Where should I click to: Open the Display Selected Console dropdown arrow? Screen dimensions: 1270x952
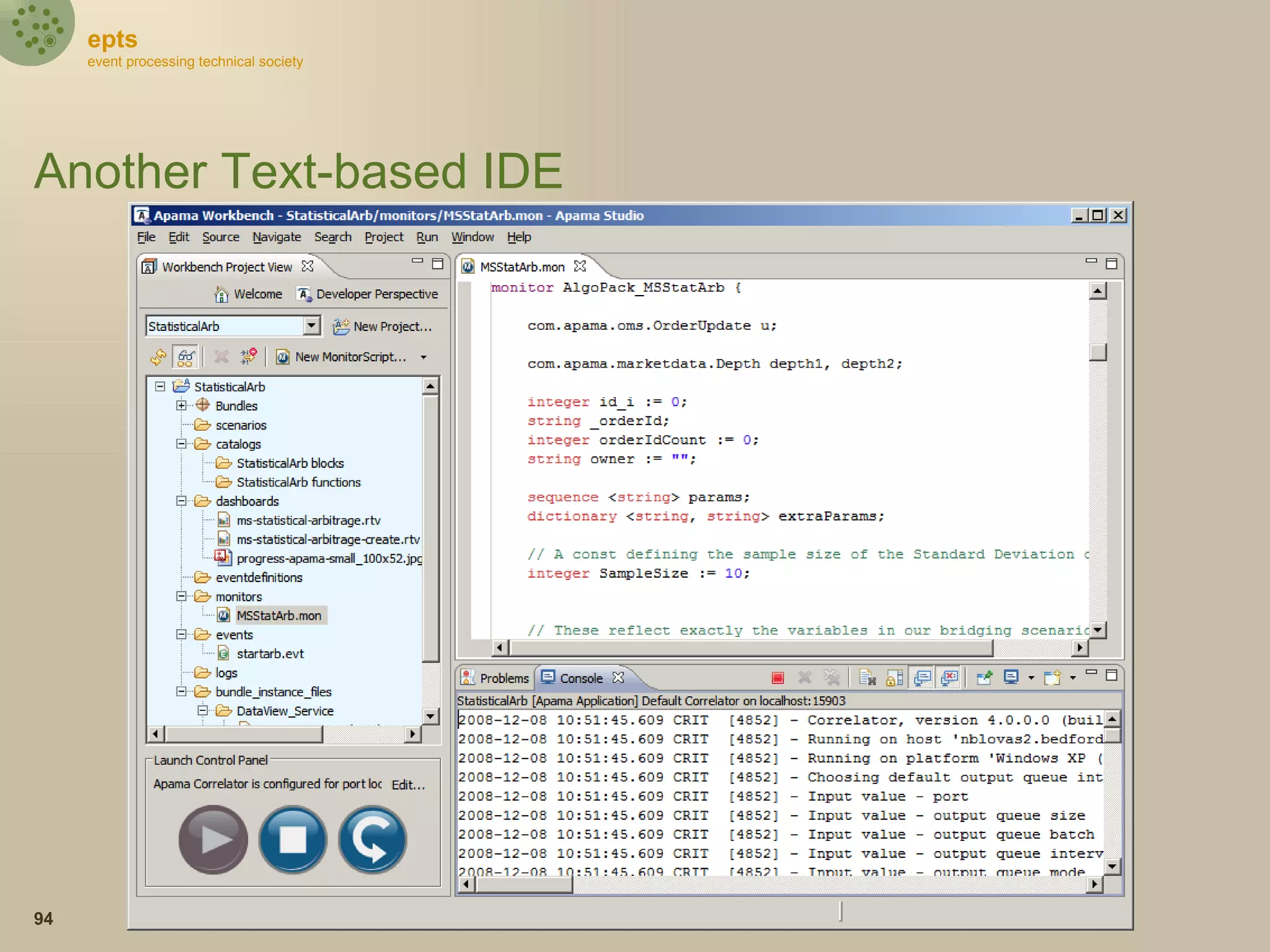1031,678
